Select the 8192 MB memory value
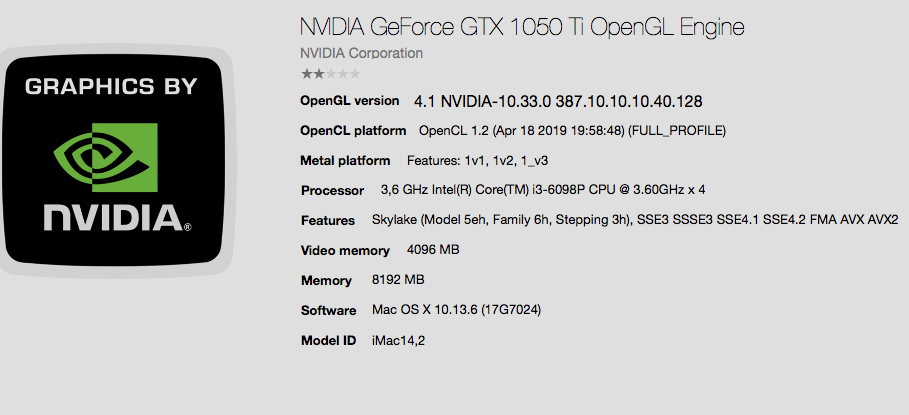This screenshot has width=909, height=415. [397, 280]
